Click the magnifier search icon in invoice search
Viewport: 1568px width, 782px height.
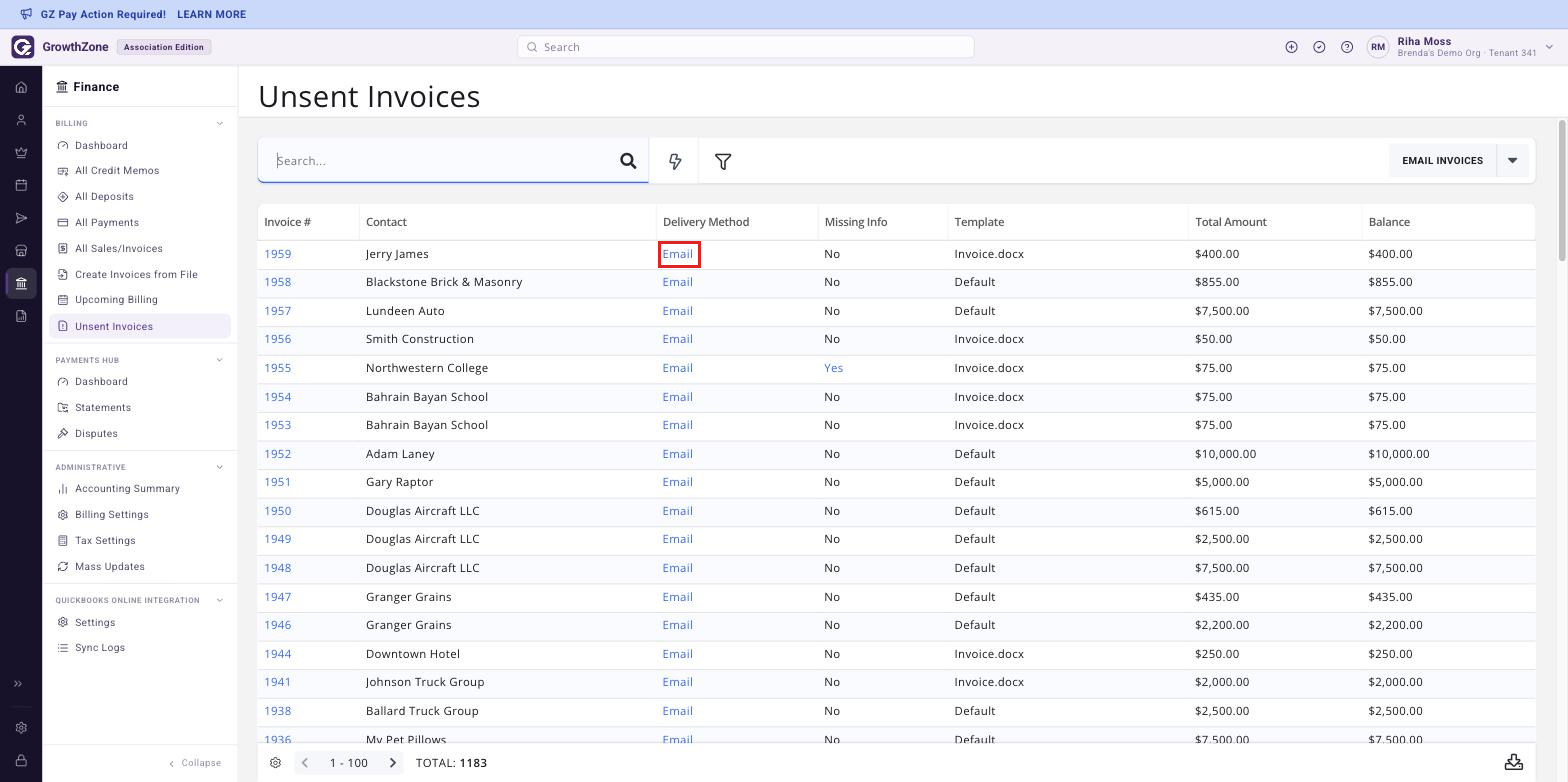[x=628, y=161]
